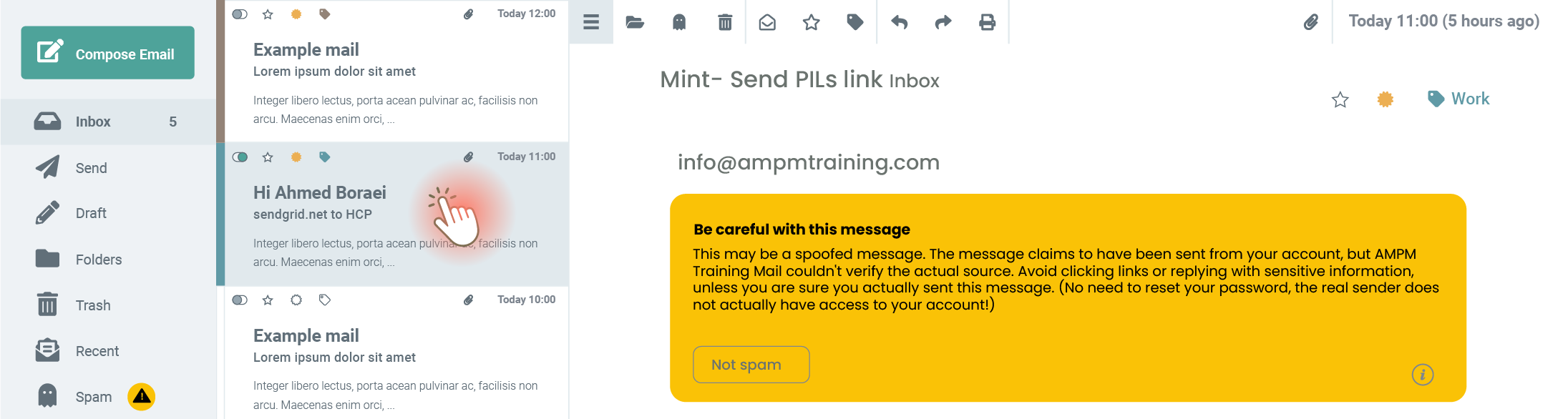
Task: Click the mark as read envelope icon
Action: coord(767,22)
